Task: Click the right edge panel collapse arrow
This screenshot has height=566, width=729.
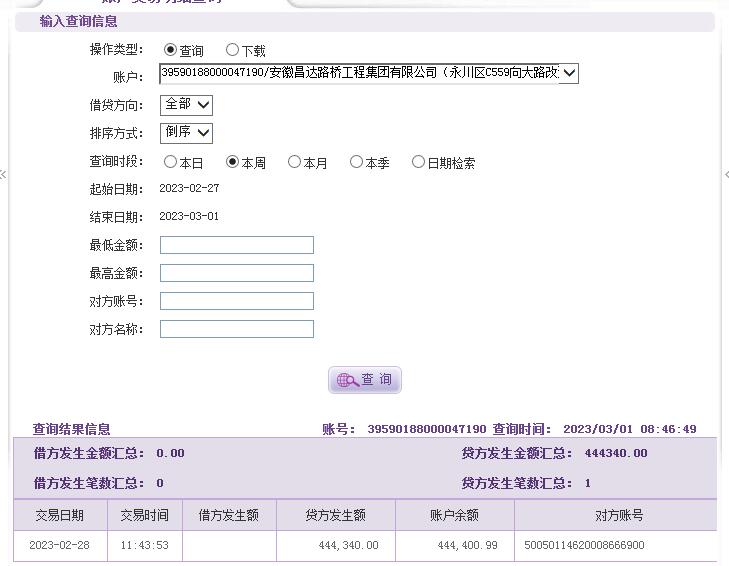Action: tap(725, 175)
